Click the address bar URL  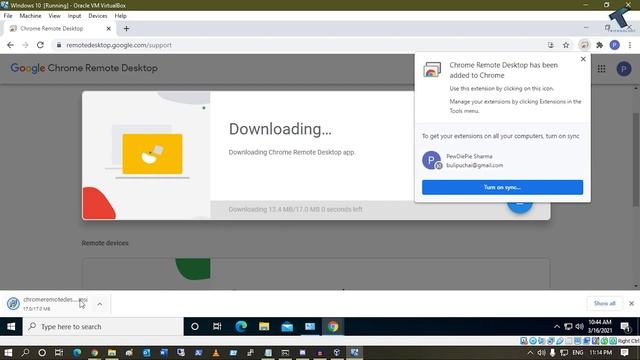point(119,45)
